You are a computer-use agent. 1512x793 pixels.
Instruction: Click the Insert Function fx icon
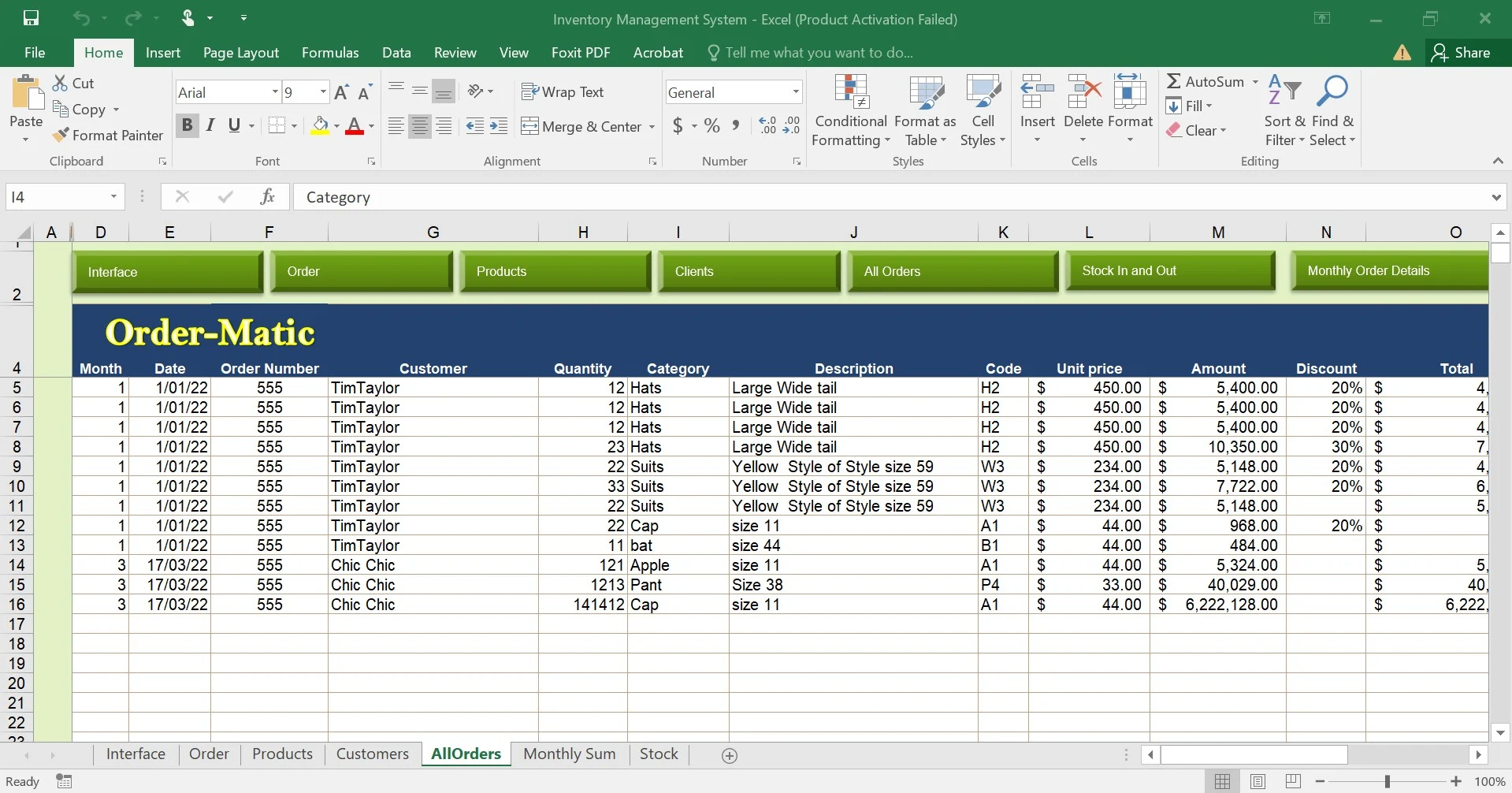coord(267,197)
